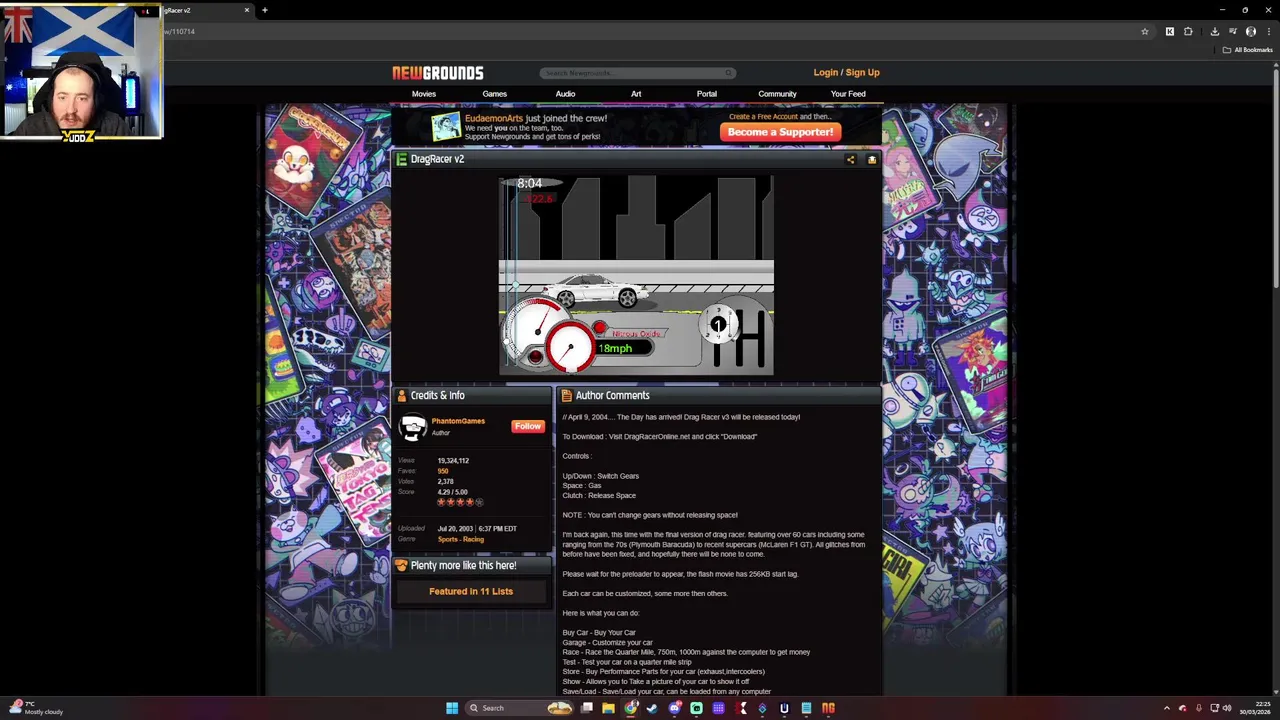The height and width of the screenshot is (720, 1280).
Task: Open Chrome from the taskbar
Action: [631, 708]
